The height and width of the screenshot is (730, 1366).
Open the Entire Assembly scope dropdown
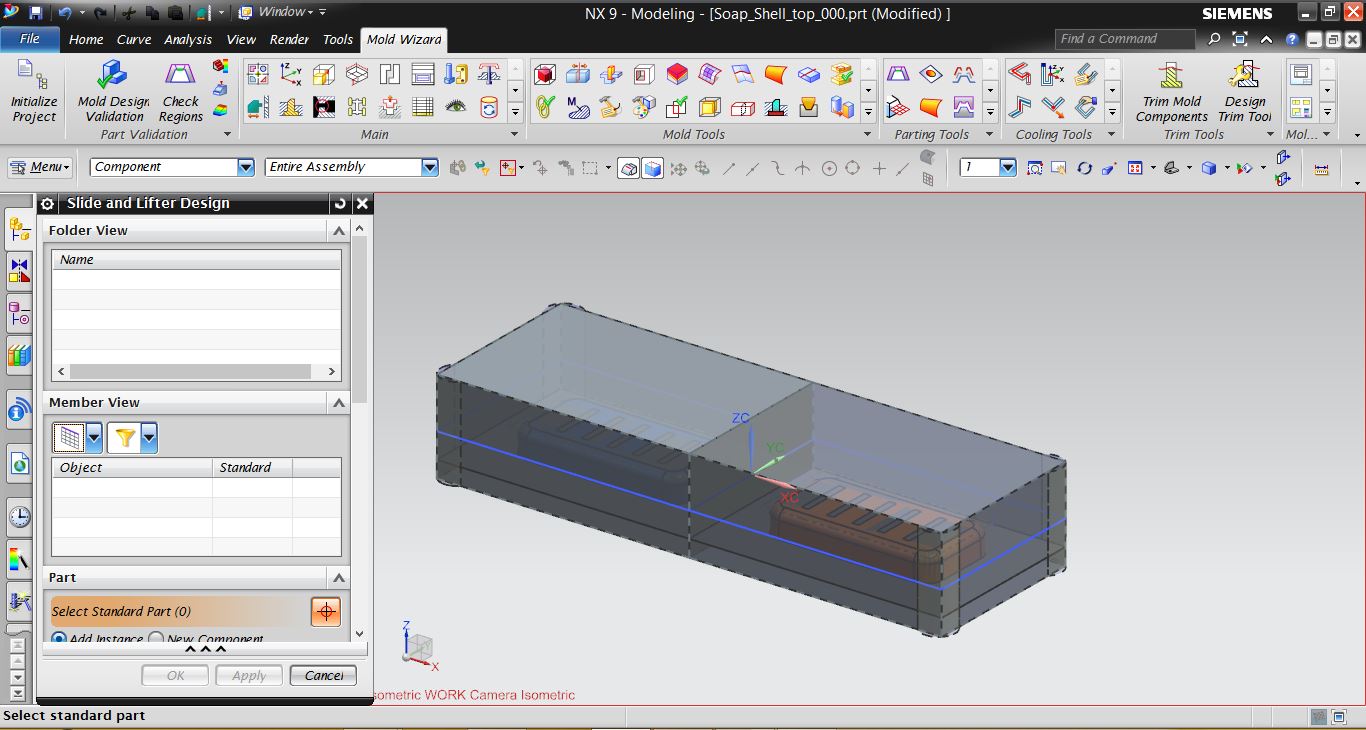point(429,167)
